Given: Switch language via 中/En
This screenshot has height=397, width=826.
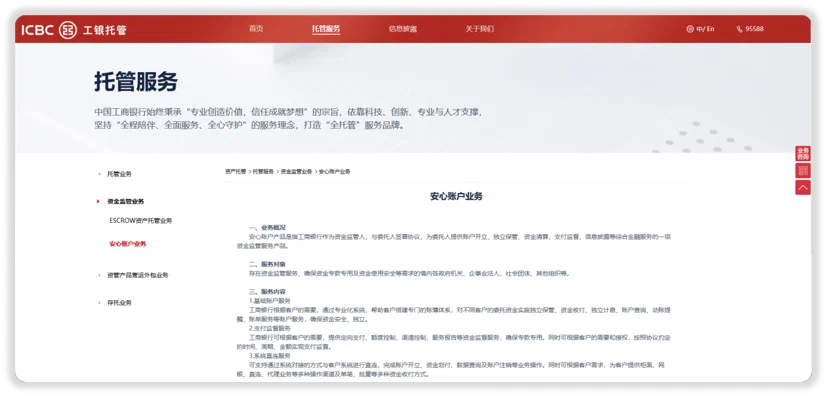Looking at the screenshot, I should [705, 29].
